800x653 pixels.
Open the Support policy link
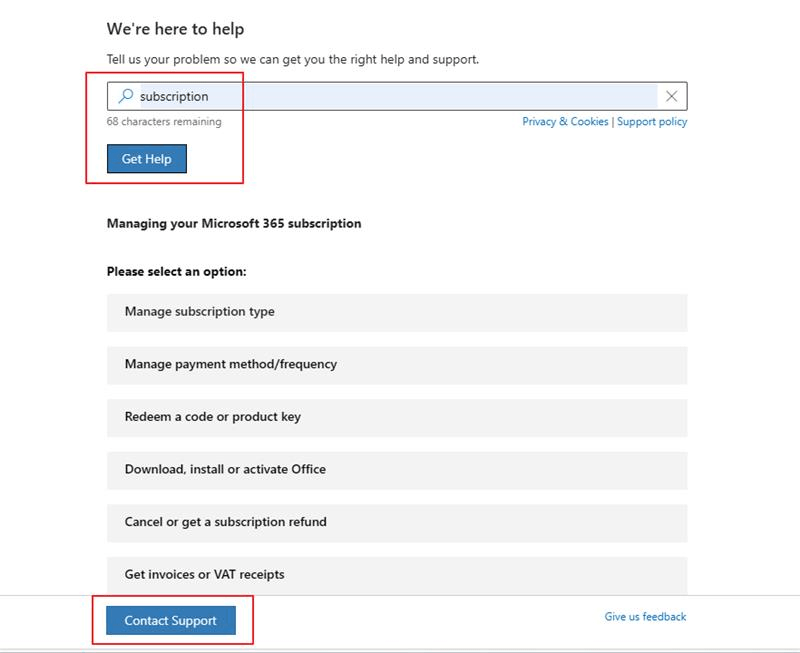point(652,121)
